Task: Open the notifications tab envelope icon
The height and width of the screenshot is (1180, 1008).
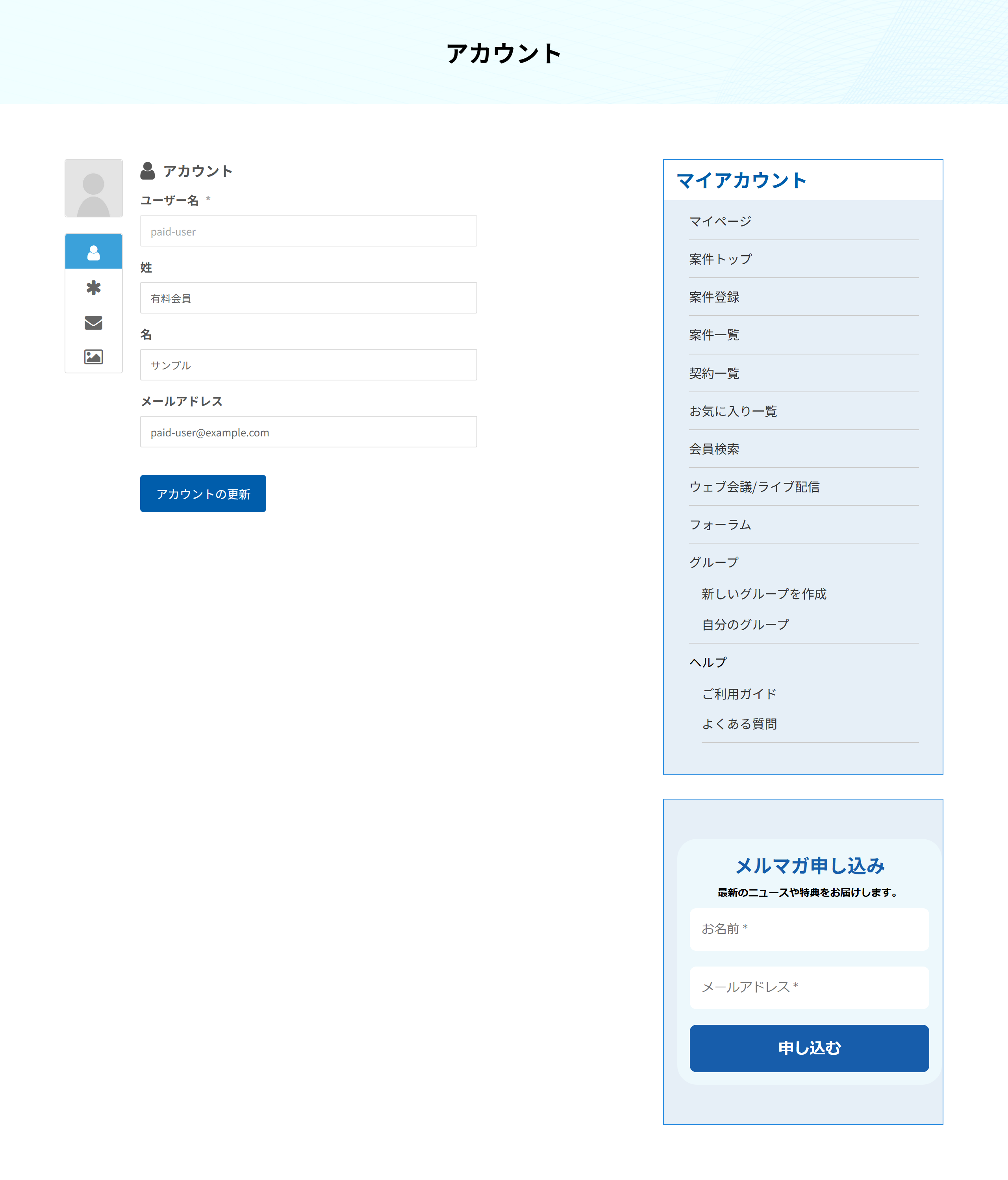Action: (93, 323)
